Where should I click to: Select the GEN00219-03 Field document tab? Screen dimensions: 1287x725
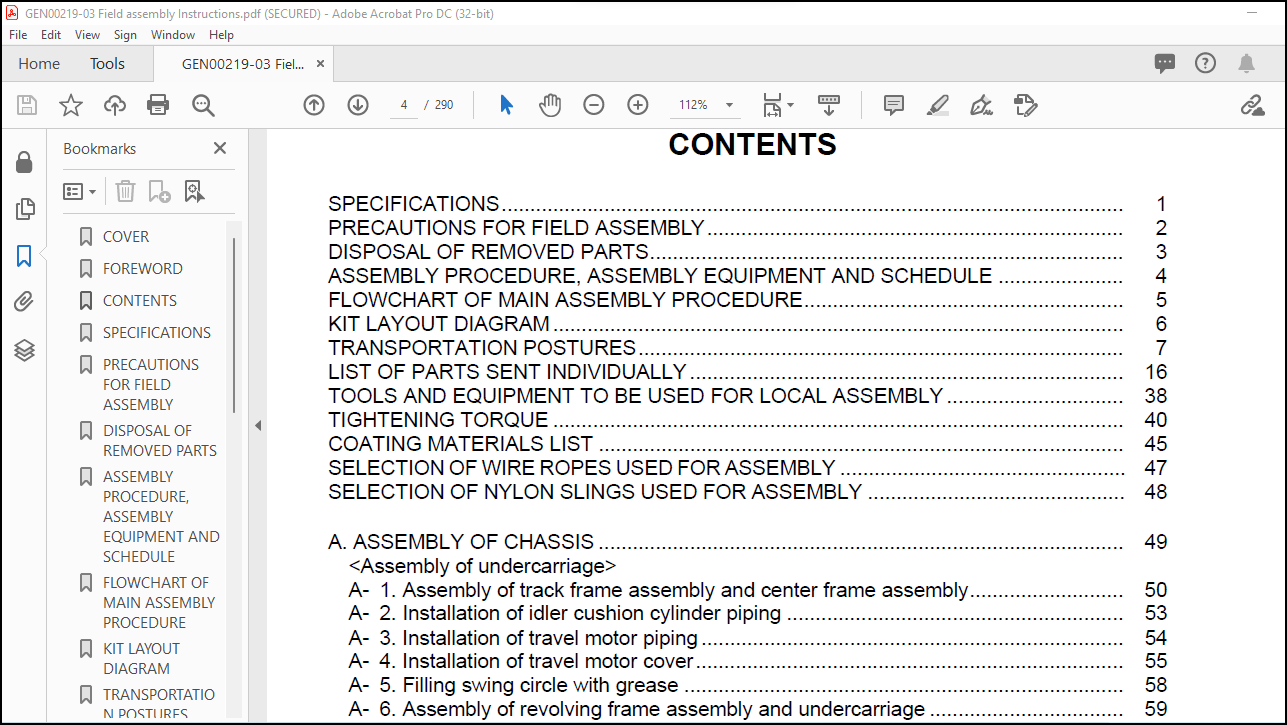[243, 63]
